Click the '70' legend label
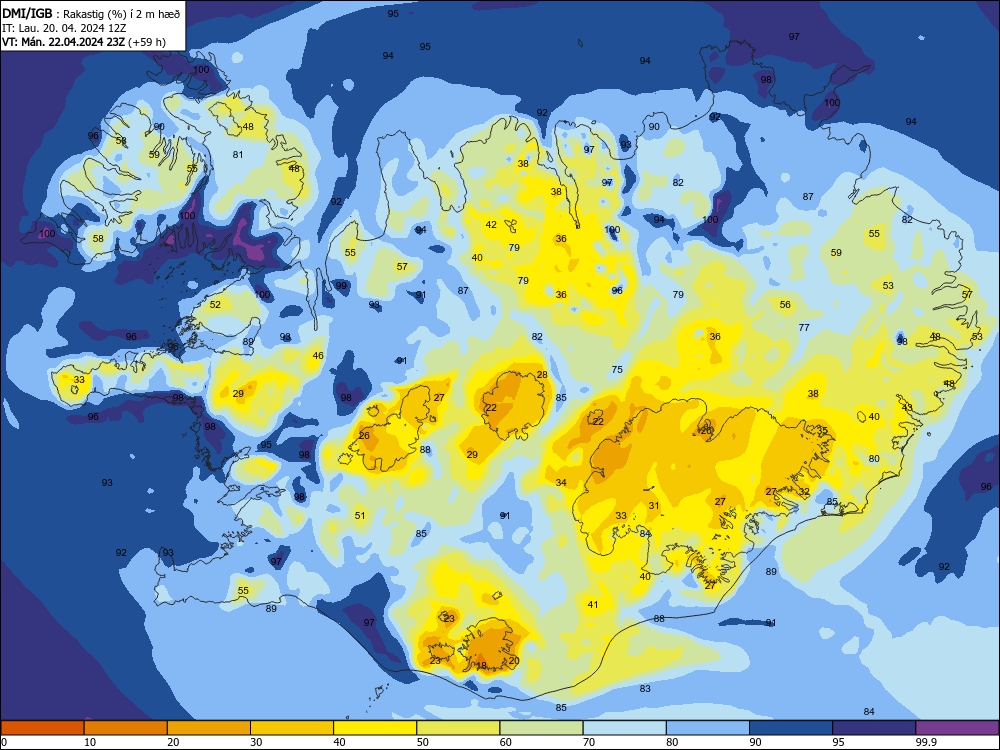Screen dimensions: 1000x750 coord(589,742)
